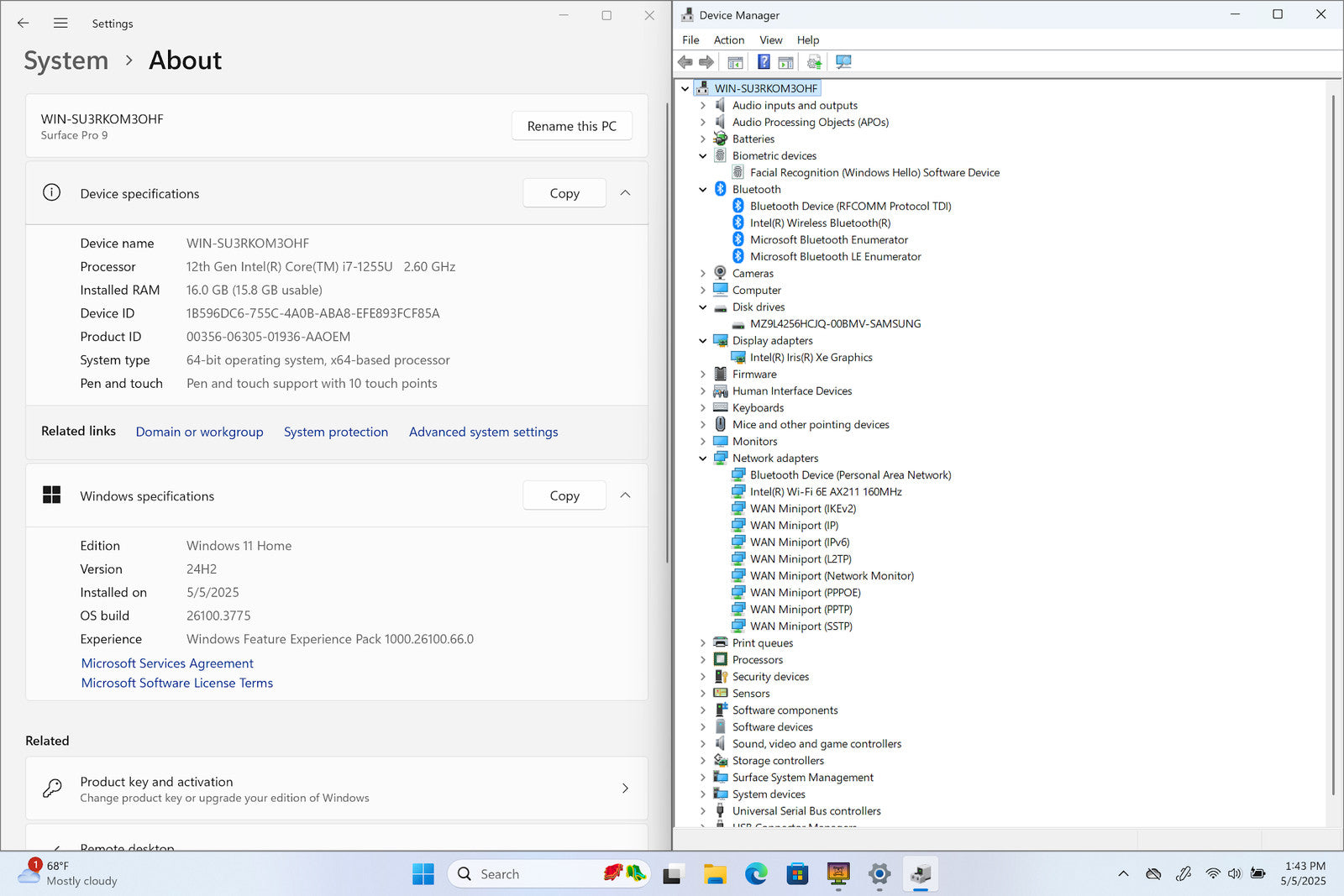This screenshot has height=896, width=1344.
Task: Open the Settings hamburger navigation menu
Action: tap(60, 24)
